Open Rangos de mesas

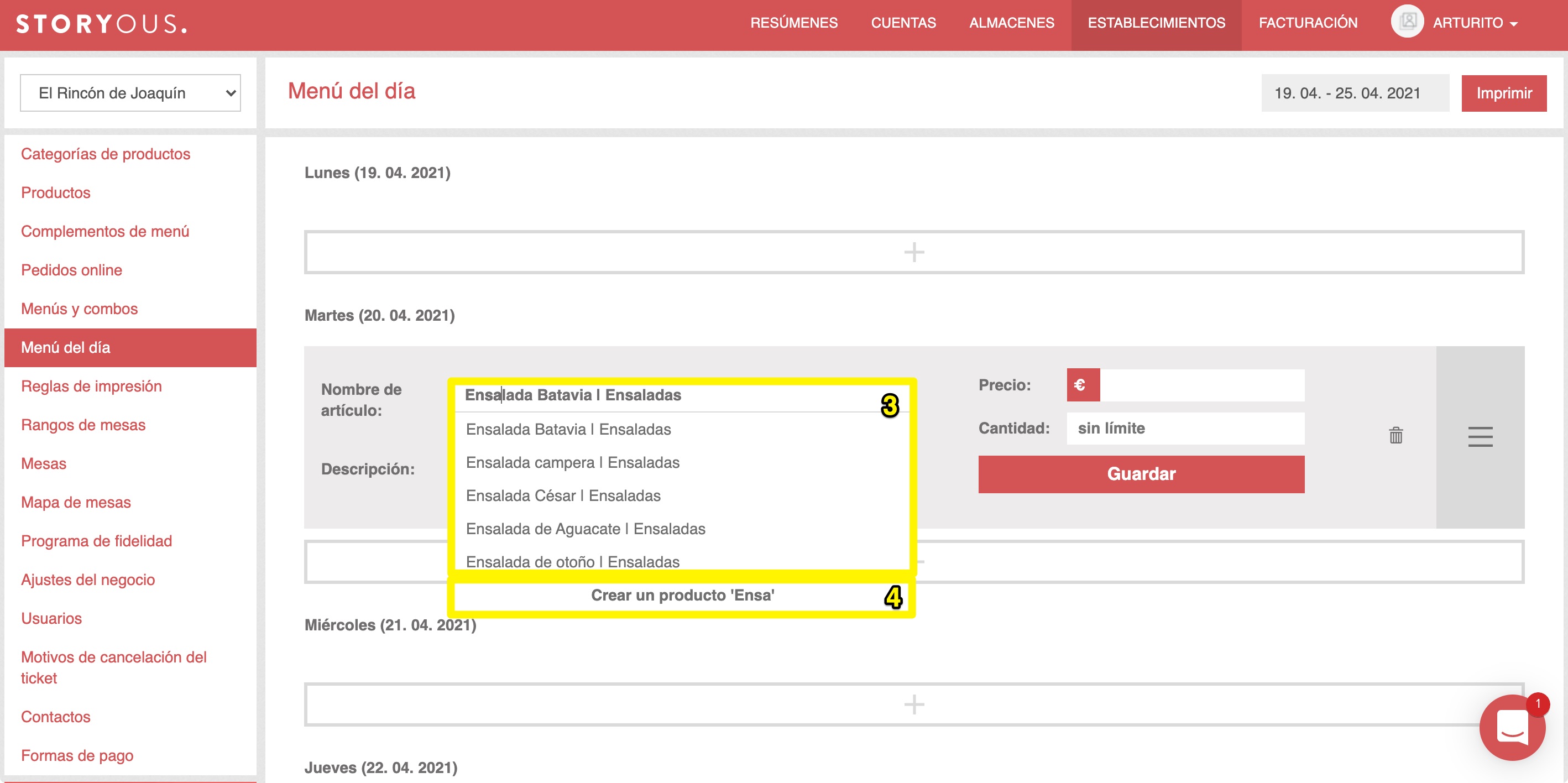click(83, 425)
